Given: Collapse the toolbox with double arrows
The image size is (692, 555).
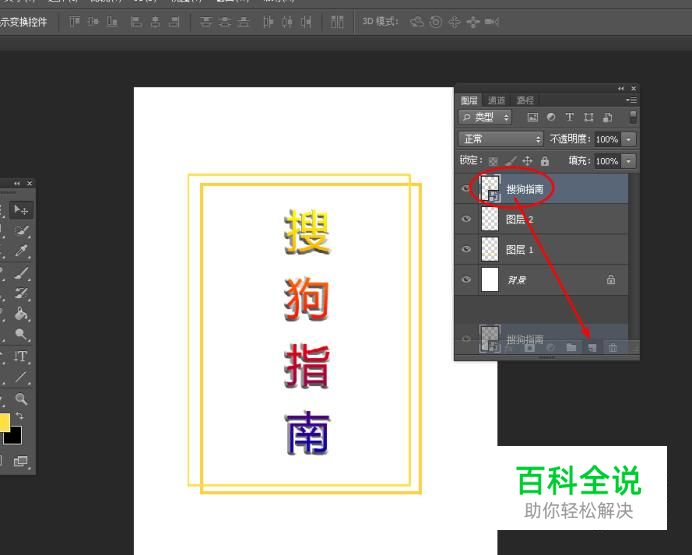Looking at the screenshot, I should [x=17, y=184].
